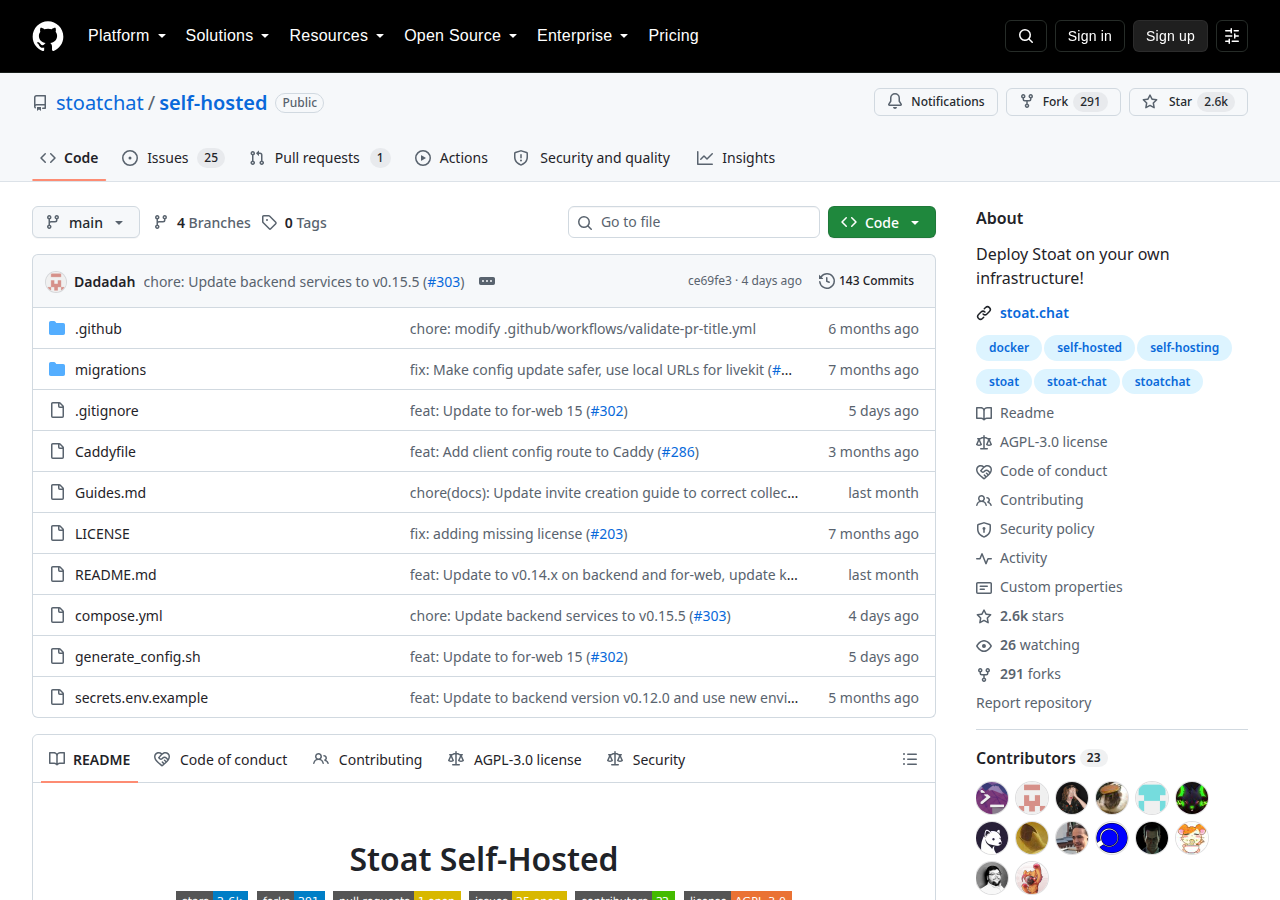This screenshot has width=1280, height=900.
Task: Open README outline list icon
Action: tap(910, 759)
